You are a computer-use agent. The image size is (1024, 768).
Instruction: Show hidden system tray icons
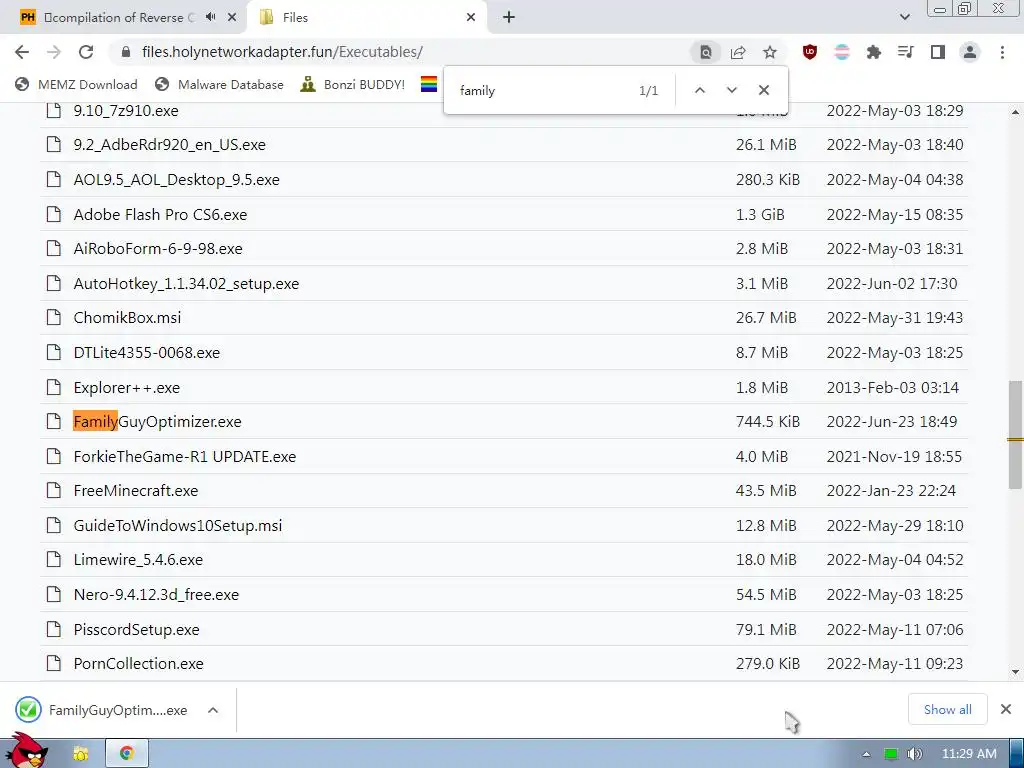coord(866,754)
